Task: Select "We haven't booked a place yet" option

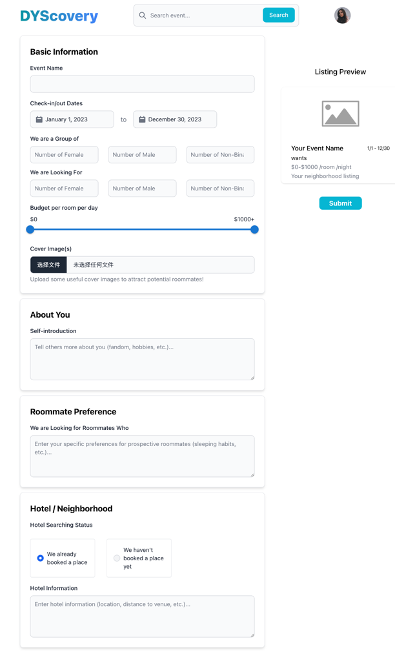Action: 117,558
